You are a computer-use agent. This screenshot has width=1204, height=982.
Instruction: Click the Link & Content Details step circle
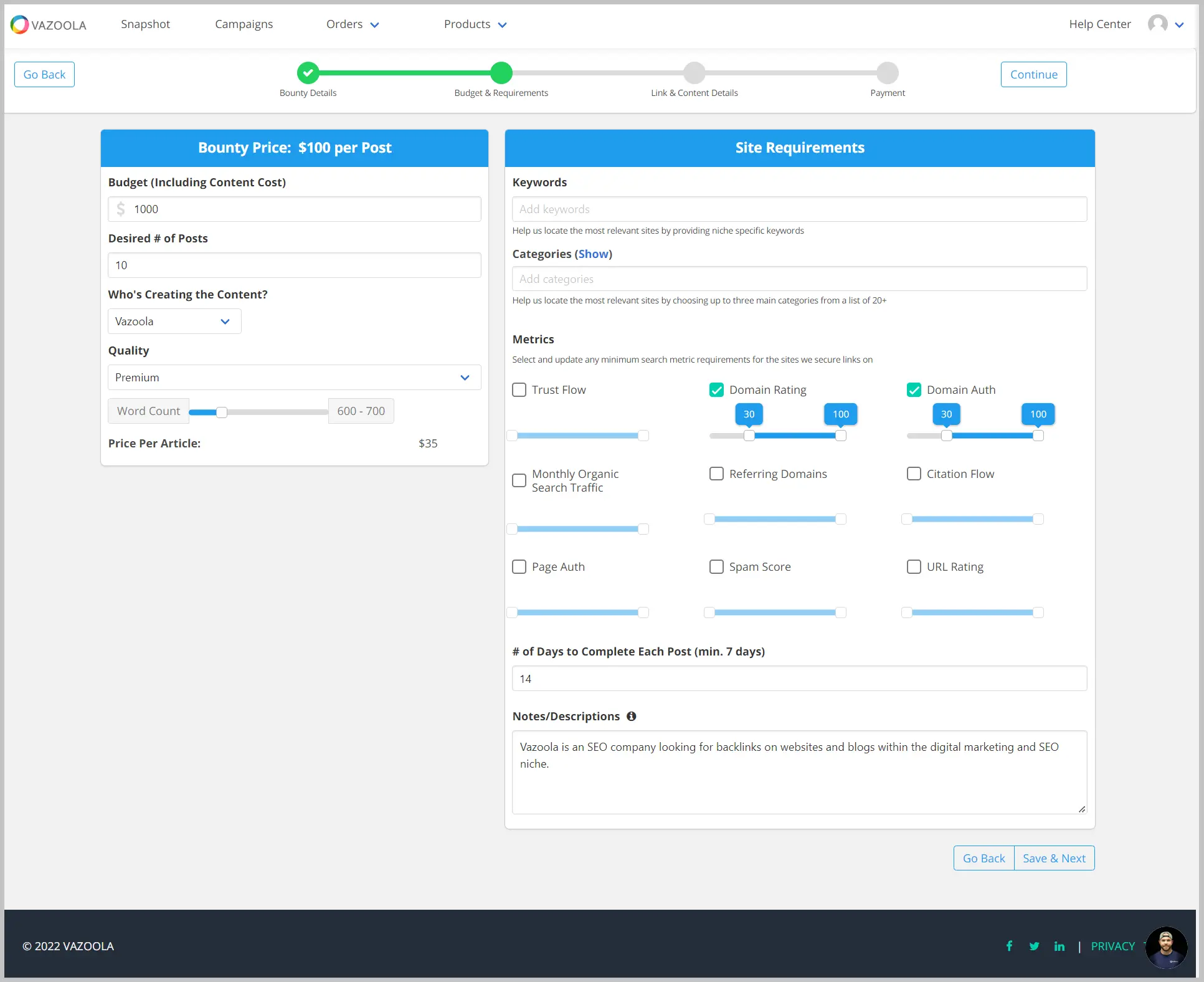(694, 73)
